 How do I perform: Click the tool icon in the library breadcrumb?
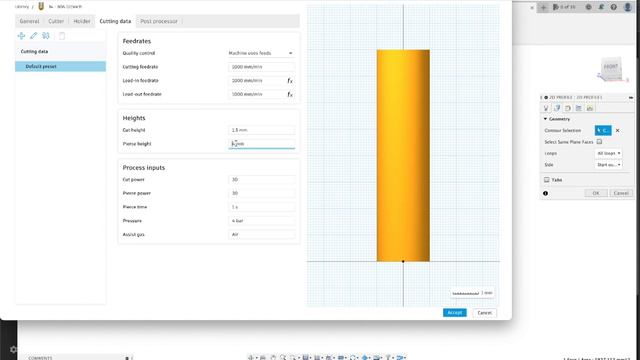[x=41, y=6]
